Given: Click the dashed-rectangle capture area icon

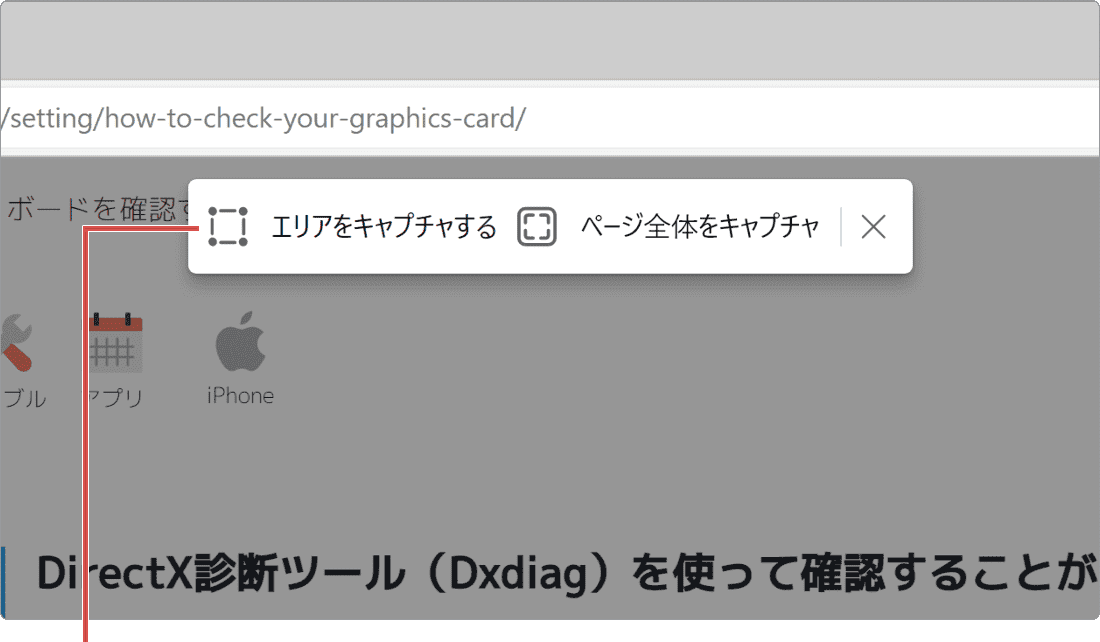Looking at the screenshot, I should click(x=228, y=227).
